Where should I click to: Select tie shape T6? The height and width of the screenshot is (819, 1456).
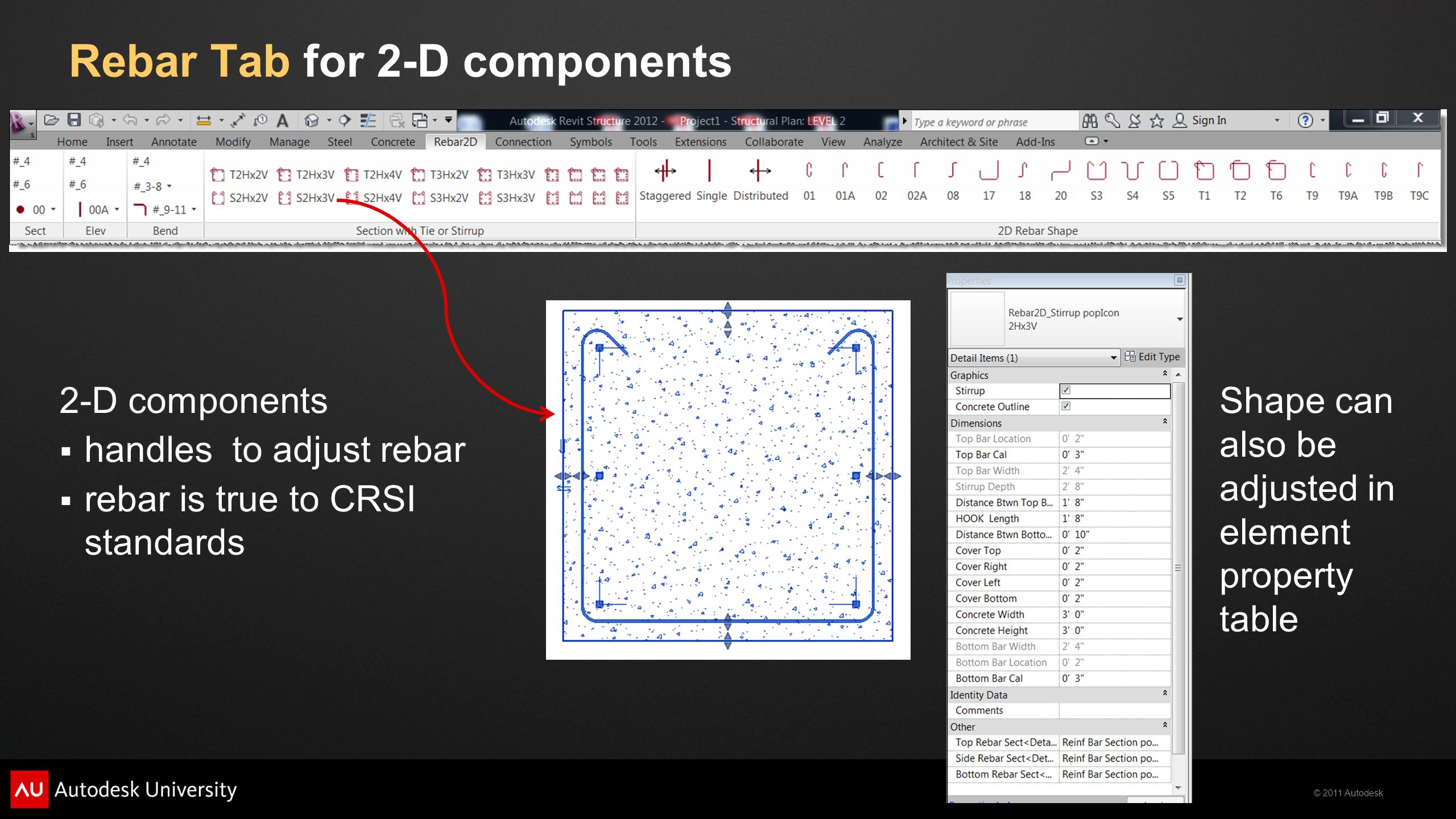[1276, 181]
